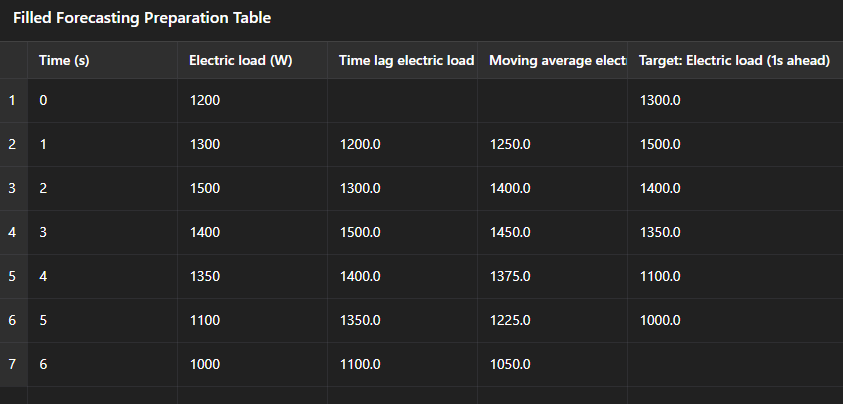Click the Filled Forecasting Preparation Table title
The width and height of the screenshot is (843, 404).
tap(142, 18)
